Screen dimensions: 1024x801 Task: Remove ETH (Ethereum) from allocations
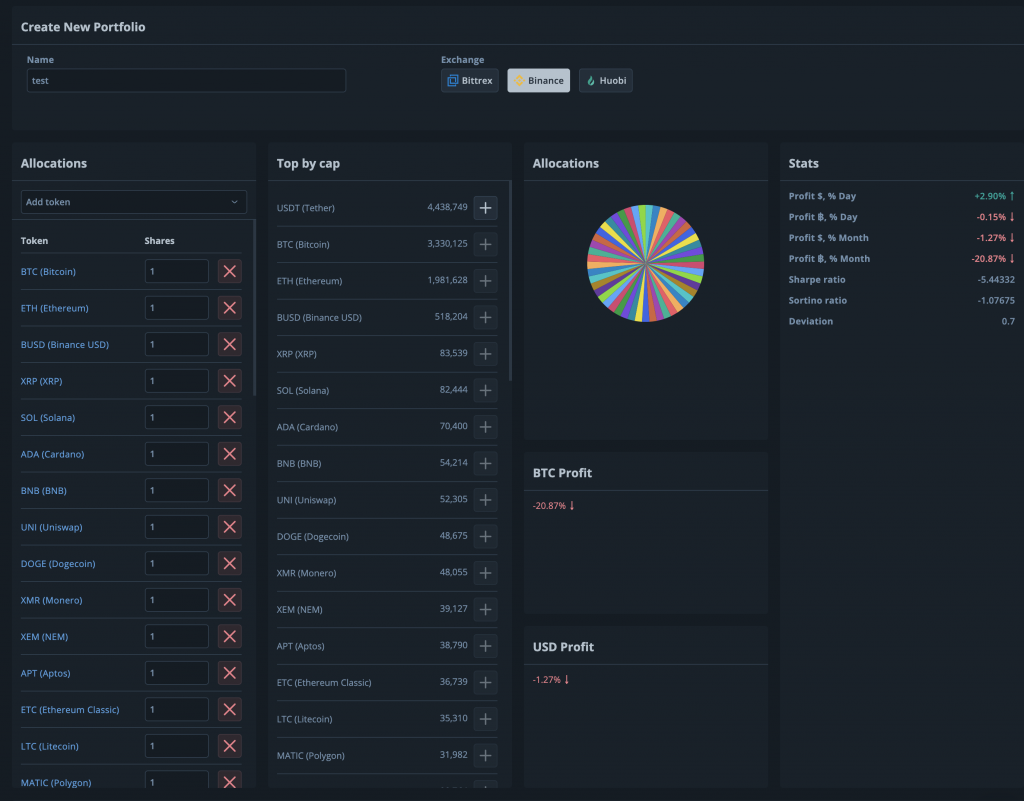tap(229, 308)
